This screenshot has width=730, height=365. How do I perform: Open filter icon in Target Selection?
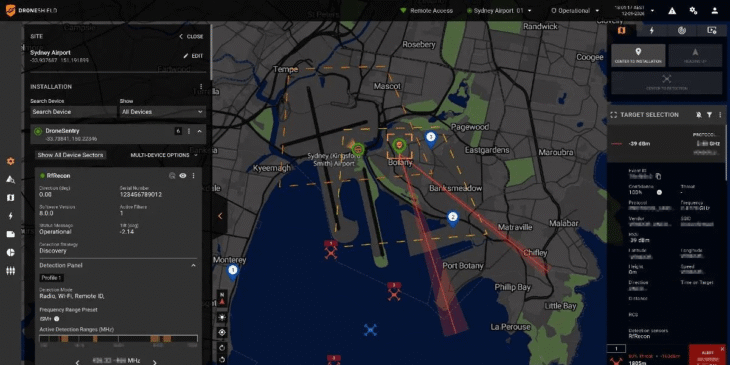709,115
